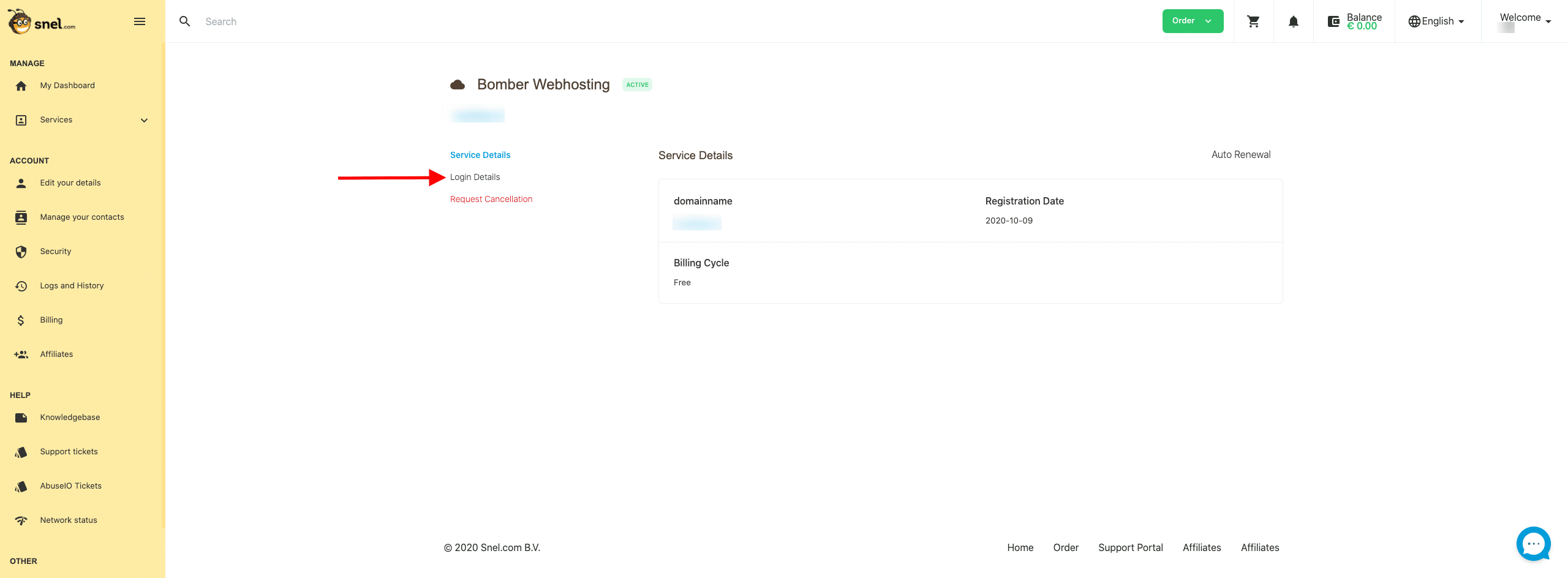
Task: Click the AbuseIO Tickets icon
Action: point(21,486)
